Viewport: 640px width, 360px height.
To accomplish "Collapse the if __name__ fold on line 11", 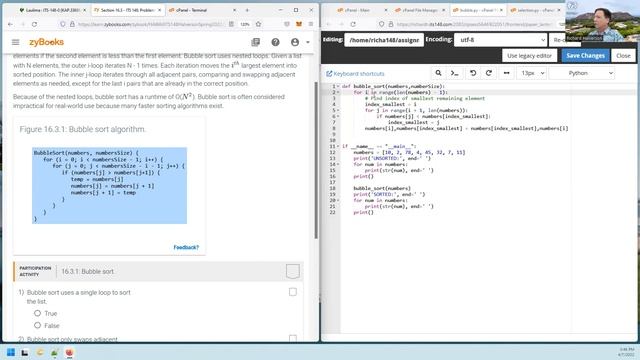I will click(x=338, y=146).
